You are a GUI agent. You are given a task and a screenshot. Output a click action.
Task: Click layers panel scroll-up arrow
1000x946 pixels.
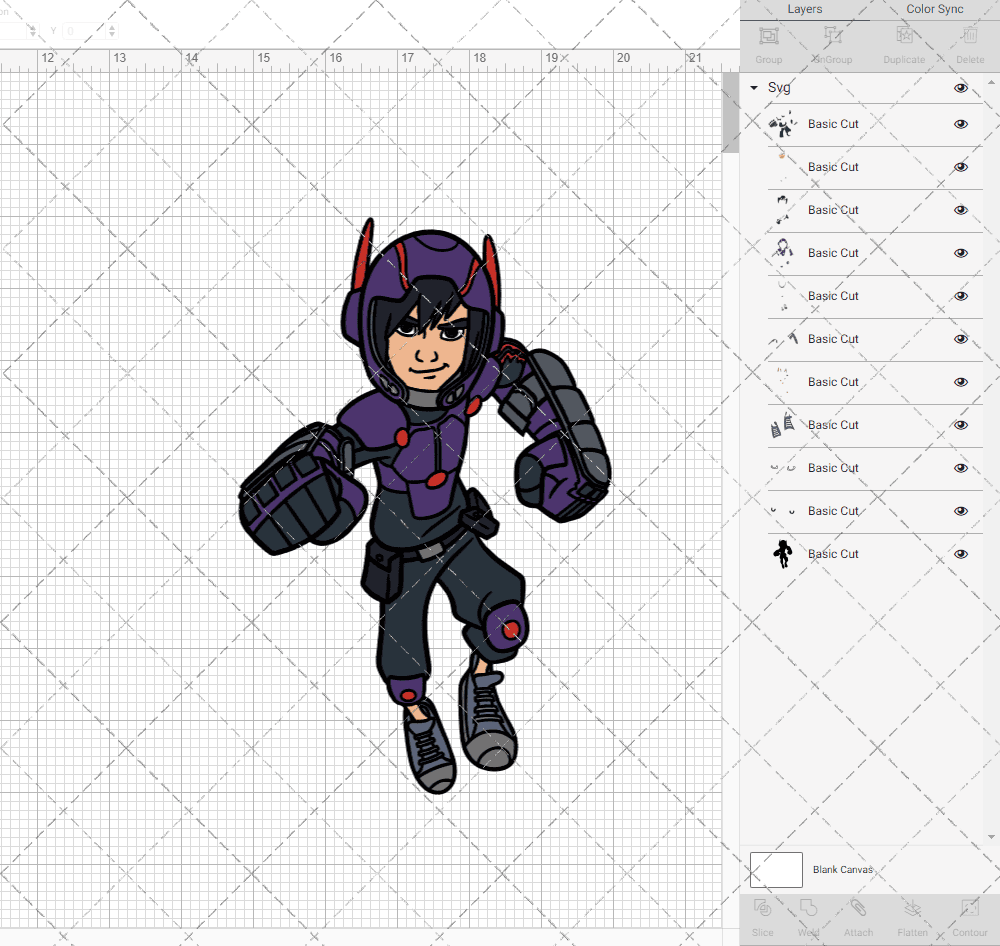click(x=990, y=83)
